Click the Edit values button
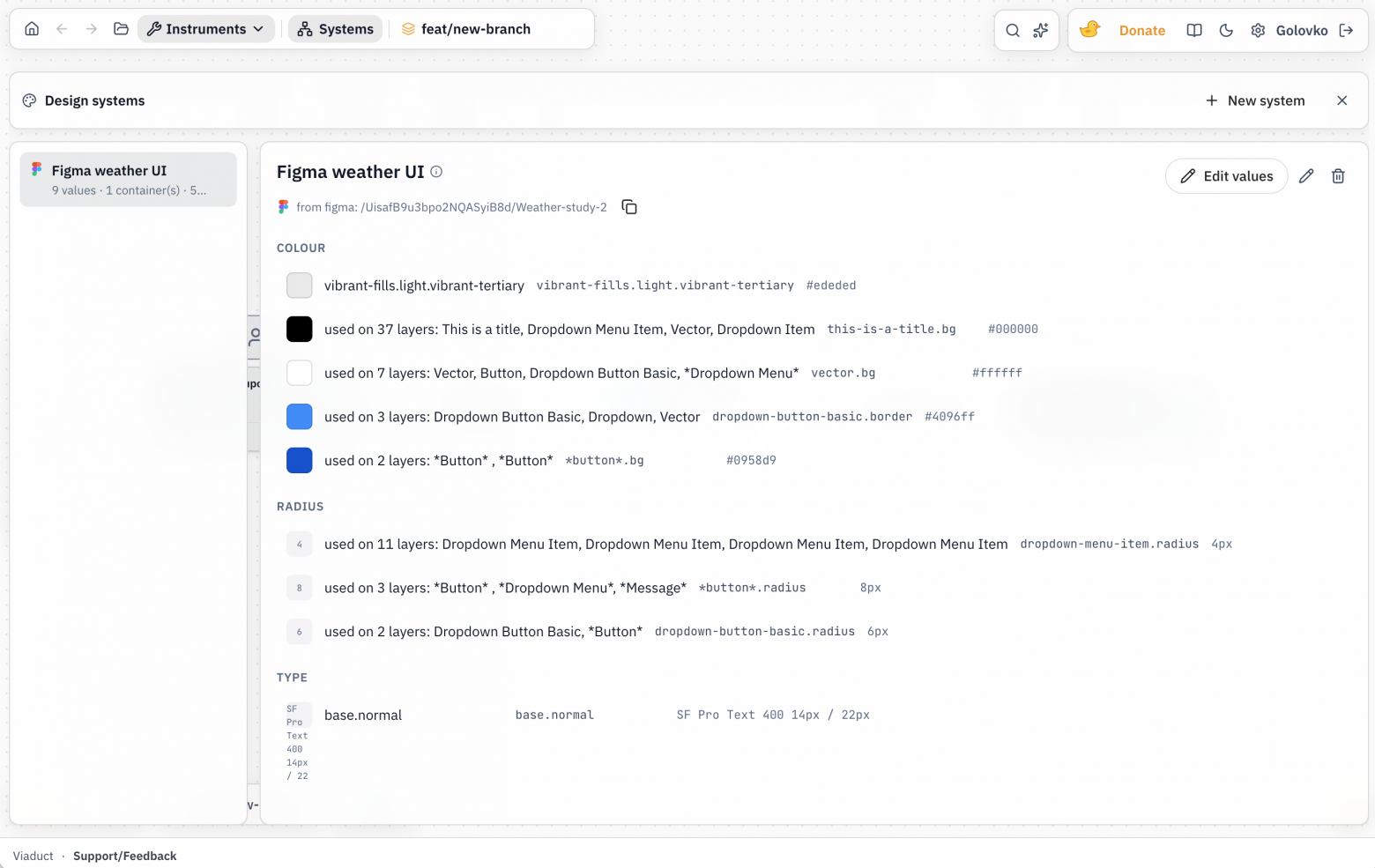The image size is (1375, 868). (x=1227, y=176)
